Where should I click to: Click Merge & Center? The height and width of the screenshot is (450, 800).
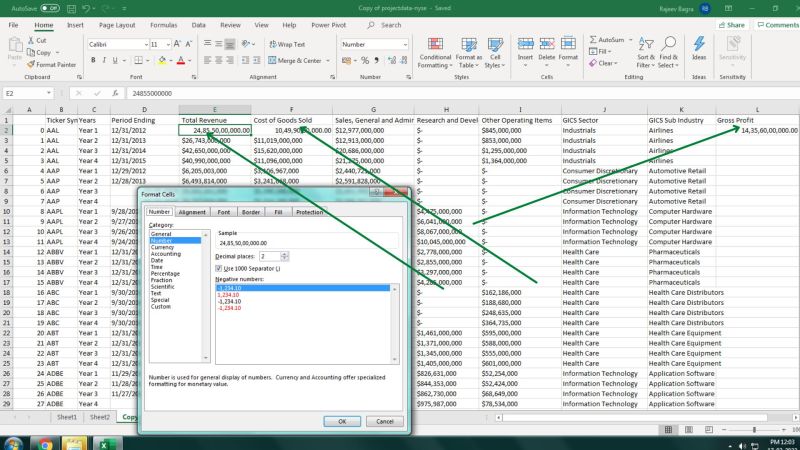click(x=294, y=60)
